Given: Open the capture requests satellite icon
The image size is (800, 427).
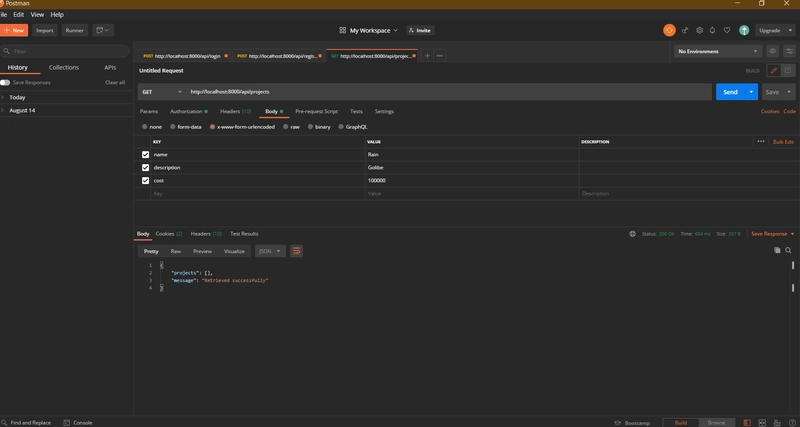Looking at the screenshot, I should tap(685, 31).
